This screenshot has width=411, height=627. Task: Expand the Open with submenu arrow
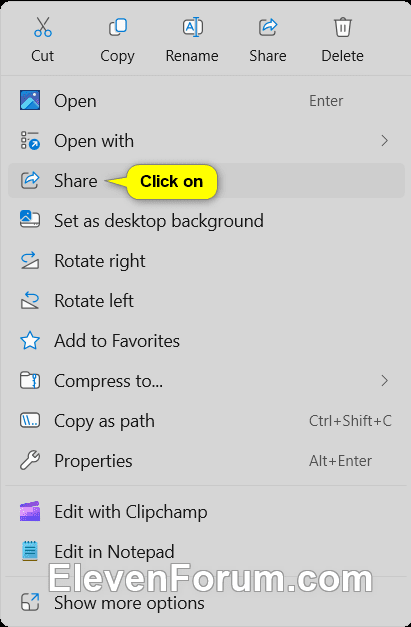click(385, 141)
